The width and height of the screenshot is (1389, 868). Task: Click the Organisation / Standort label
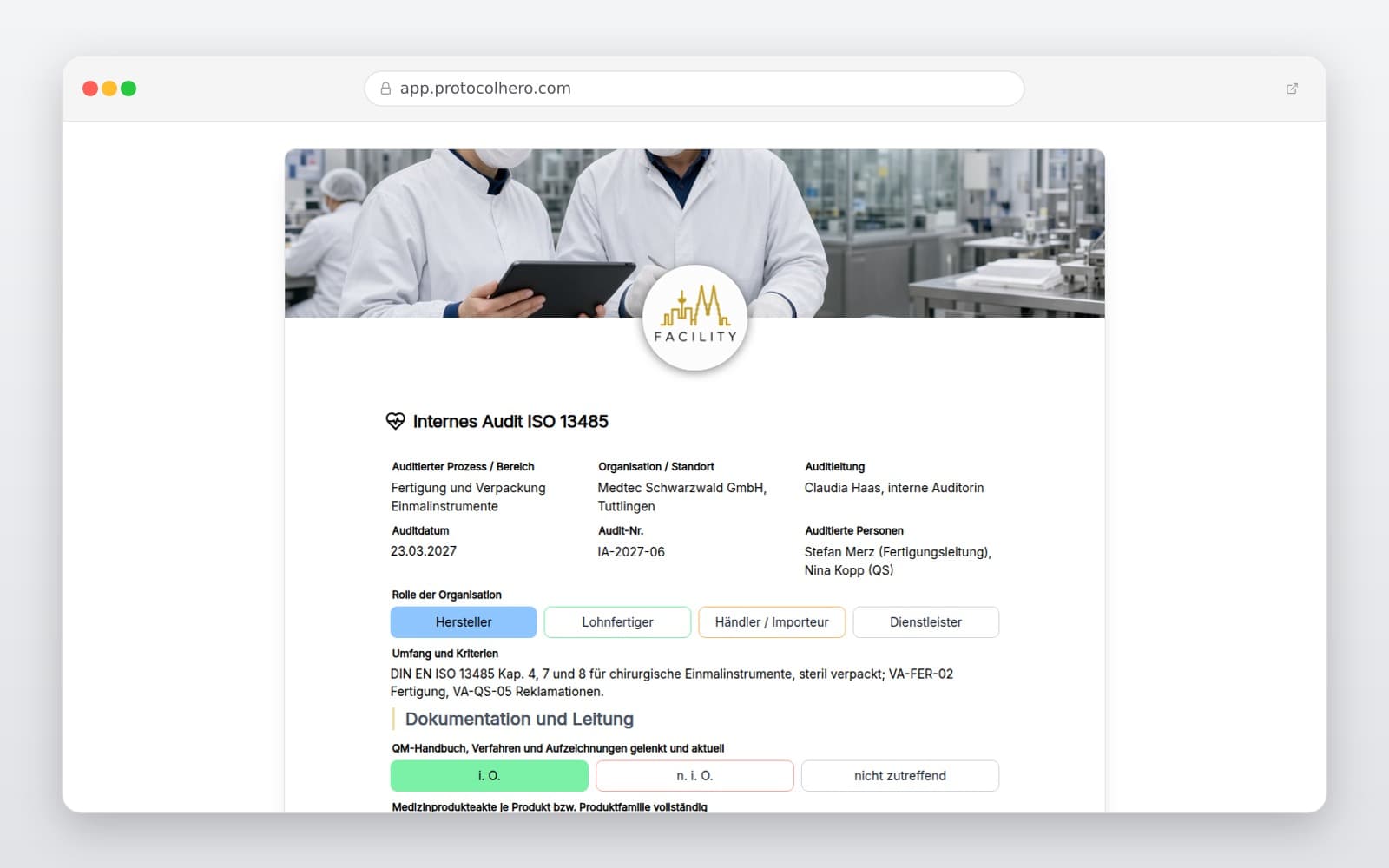pyautogui.click(x=656, y=467)
